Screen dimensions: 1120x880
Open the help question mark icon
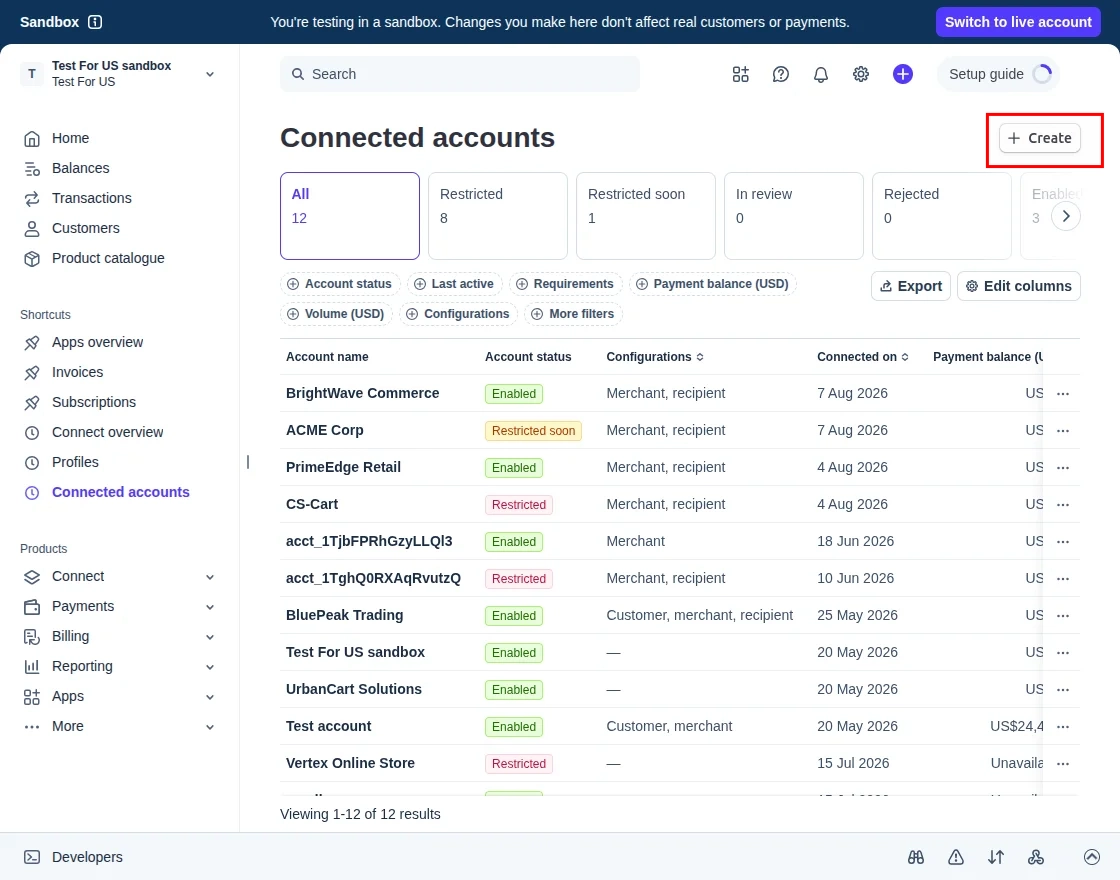(781, 74)
